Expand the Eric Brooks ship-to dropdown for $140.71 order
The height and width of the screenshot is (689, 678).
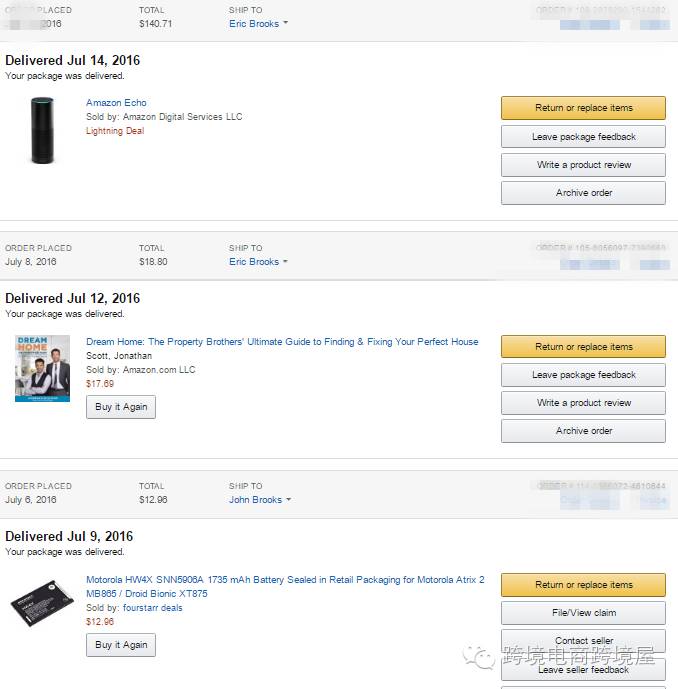[x=258, y=24]
